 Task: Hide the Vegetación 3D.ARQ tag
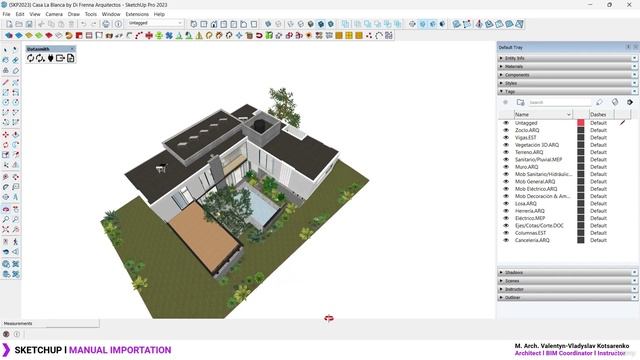pos(506,145)
